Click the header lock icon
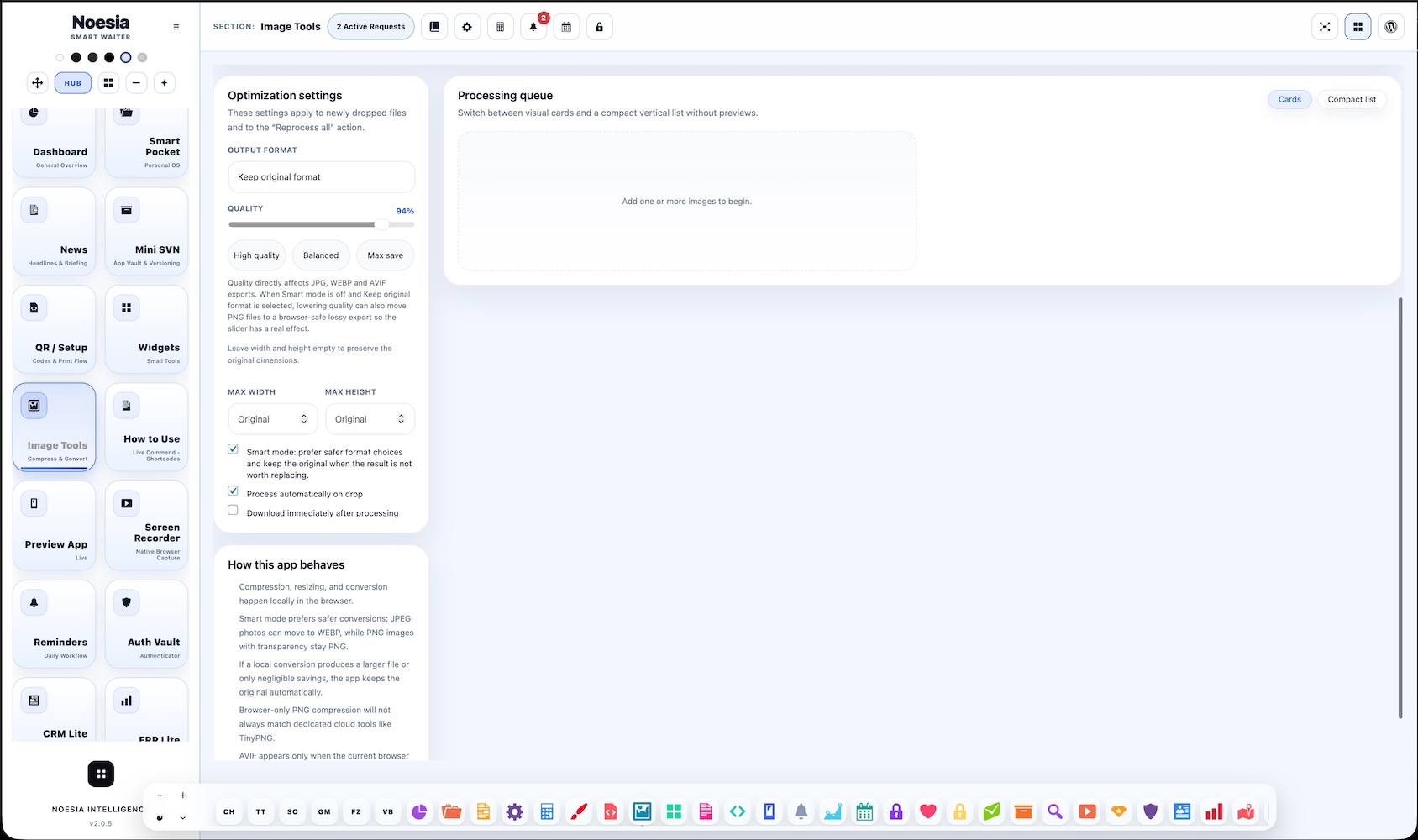This screenshot has height=840, width=1418. [599, 27]
